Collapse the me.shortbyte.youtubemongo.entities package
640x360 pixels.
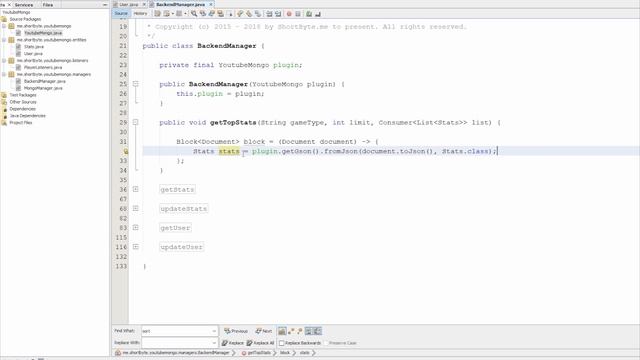pyautogui.click(x=4, y=40)
